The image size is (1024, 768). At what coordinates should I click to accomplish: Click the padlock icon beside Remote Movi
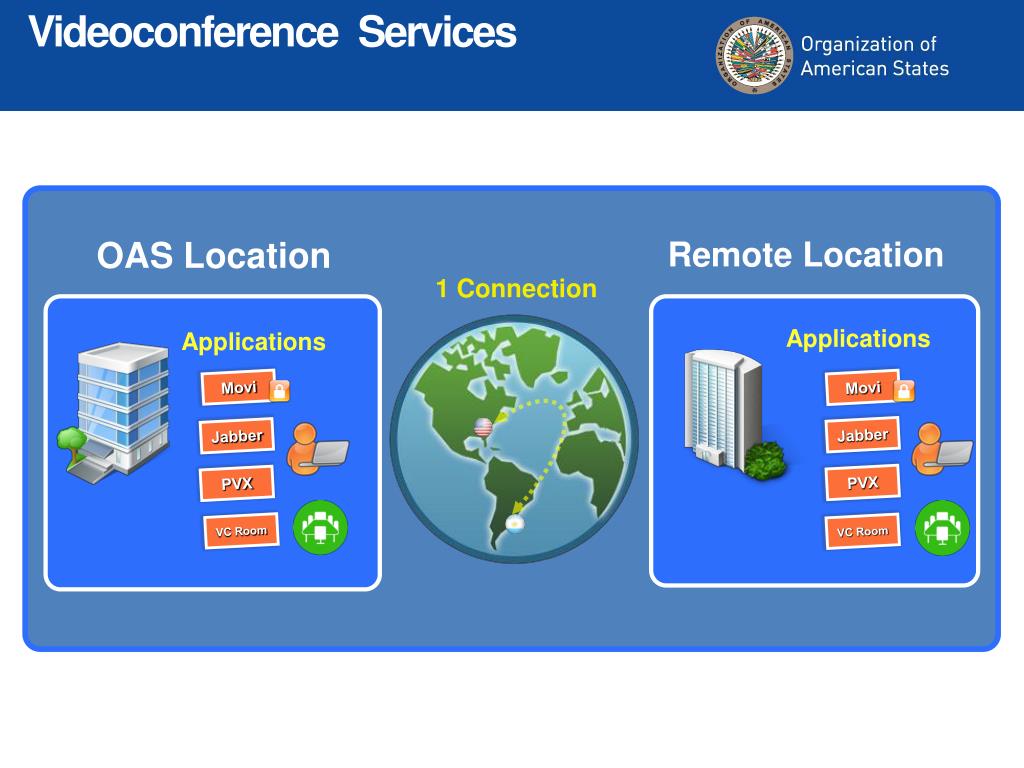click(x=904, y=390)
